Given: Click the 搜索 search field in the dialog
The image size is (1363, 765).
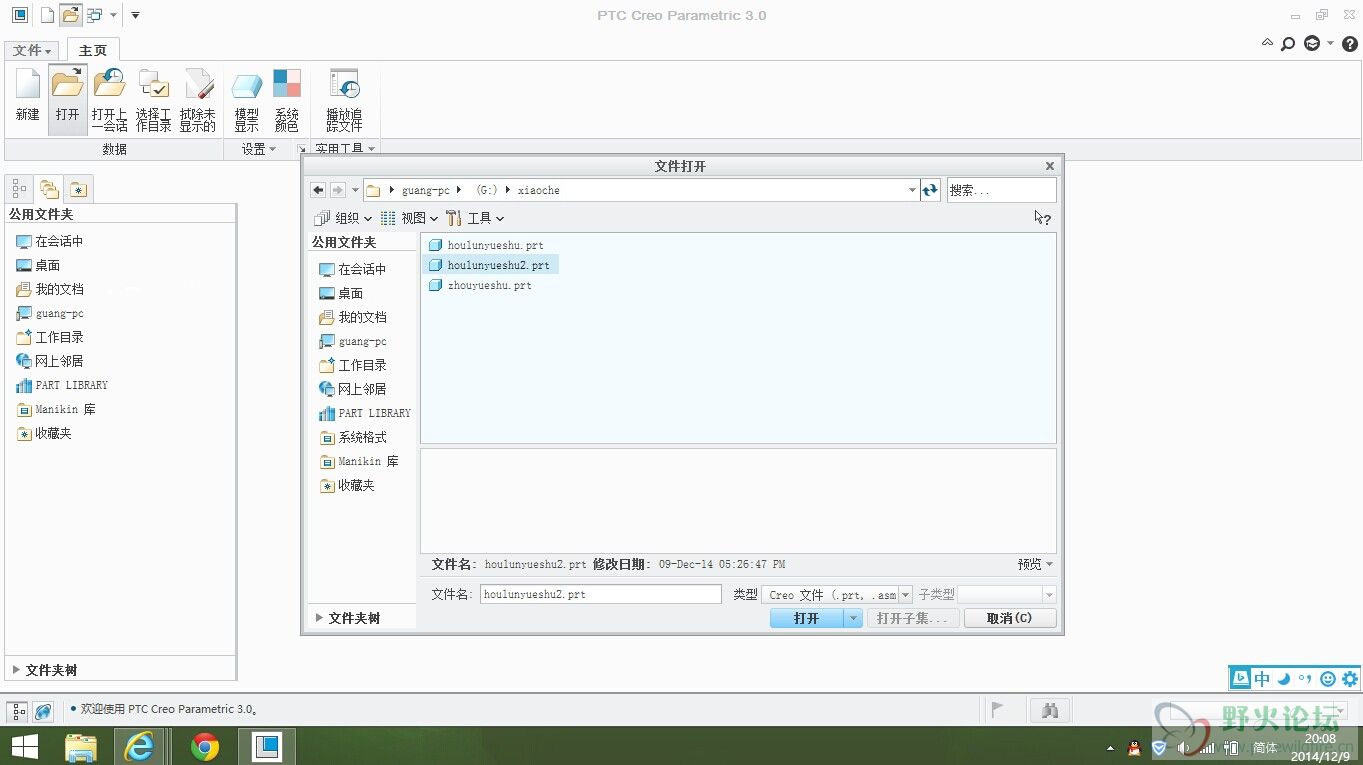Looking at the screenshot, I should [x=1002, y=190].
